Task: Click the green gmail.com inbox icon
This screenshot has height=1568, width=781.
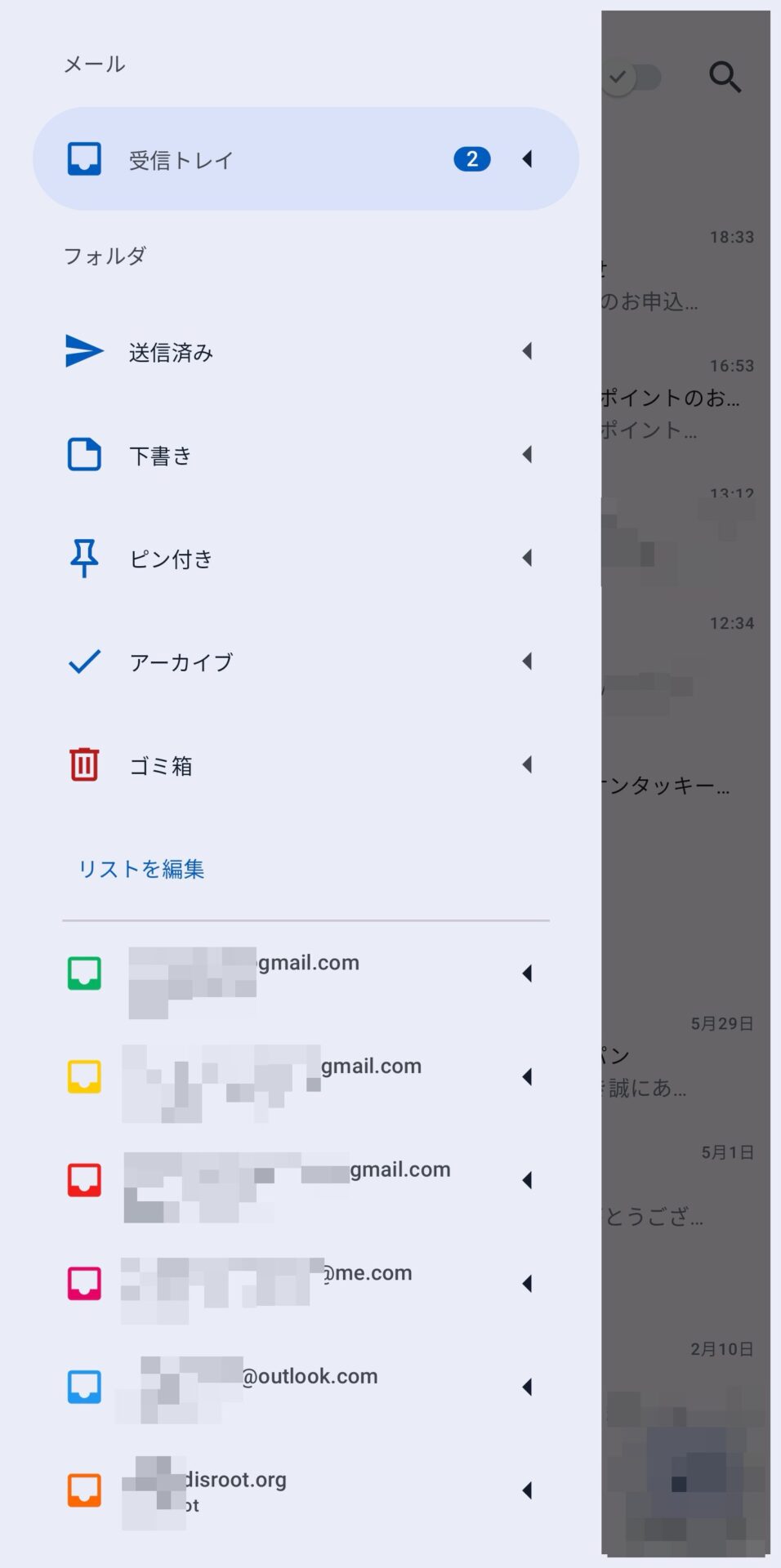Action: (84, 973)
